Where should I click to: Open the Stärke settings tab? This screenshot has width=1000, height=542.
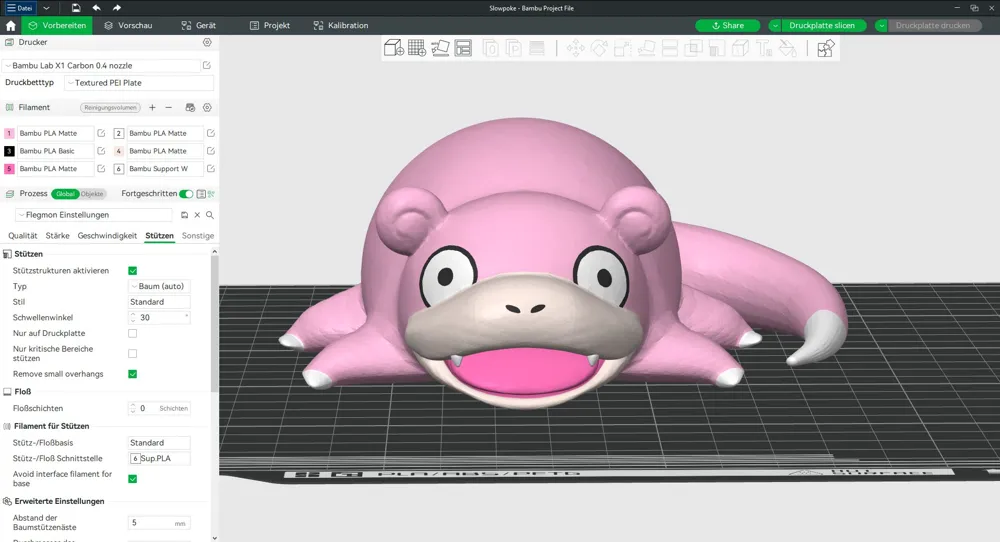pos(57,236)
